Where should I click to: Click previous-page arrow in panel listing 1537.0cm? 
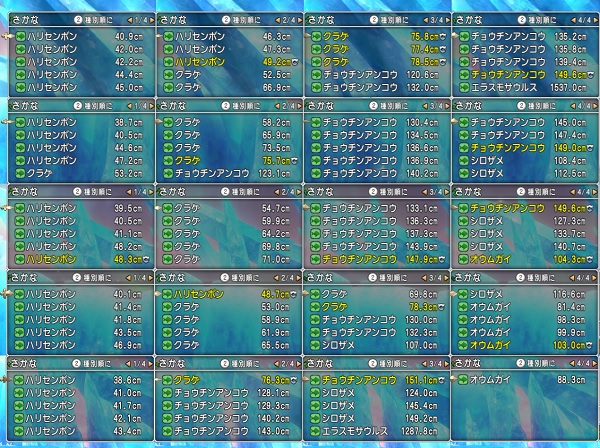click(574, 20)
